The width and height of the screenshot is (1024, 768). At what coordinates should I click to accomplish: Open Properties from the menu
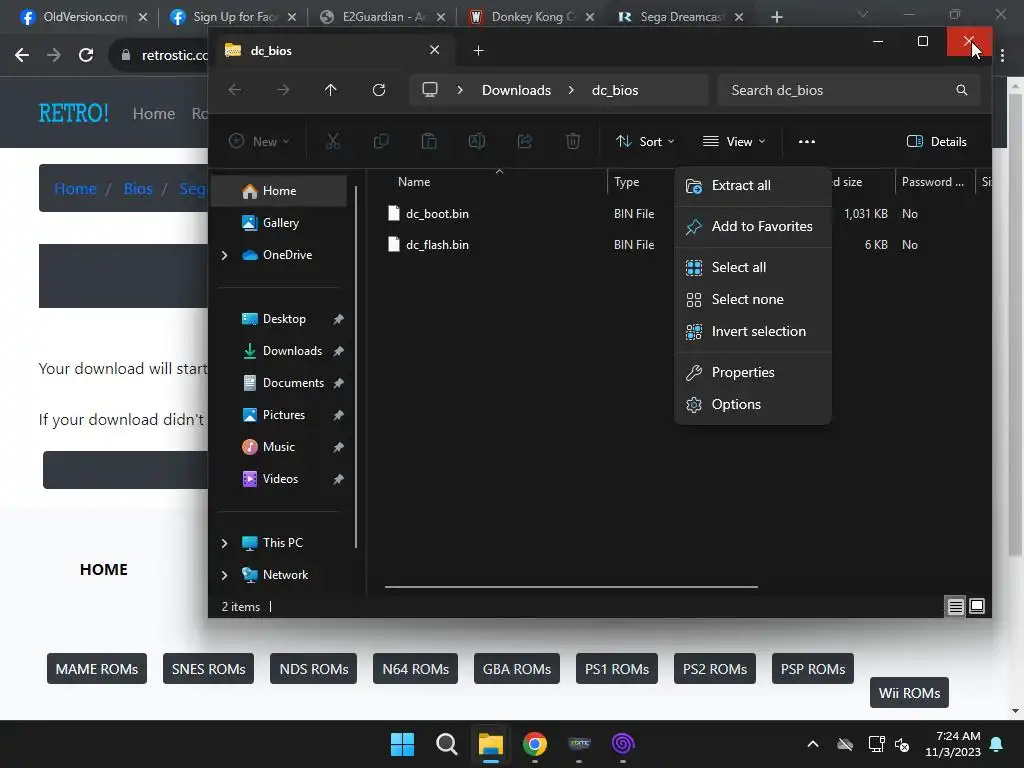(x=753, y=372)
